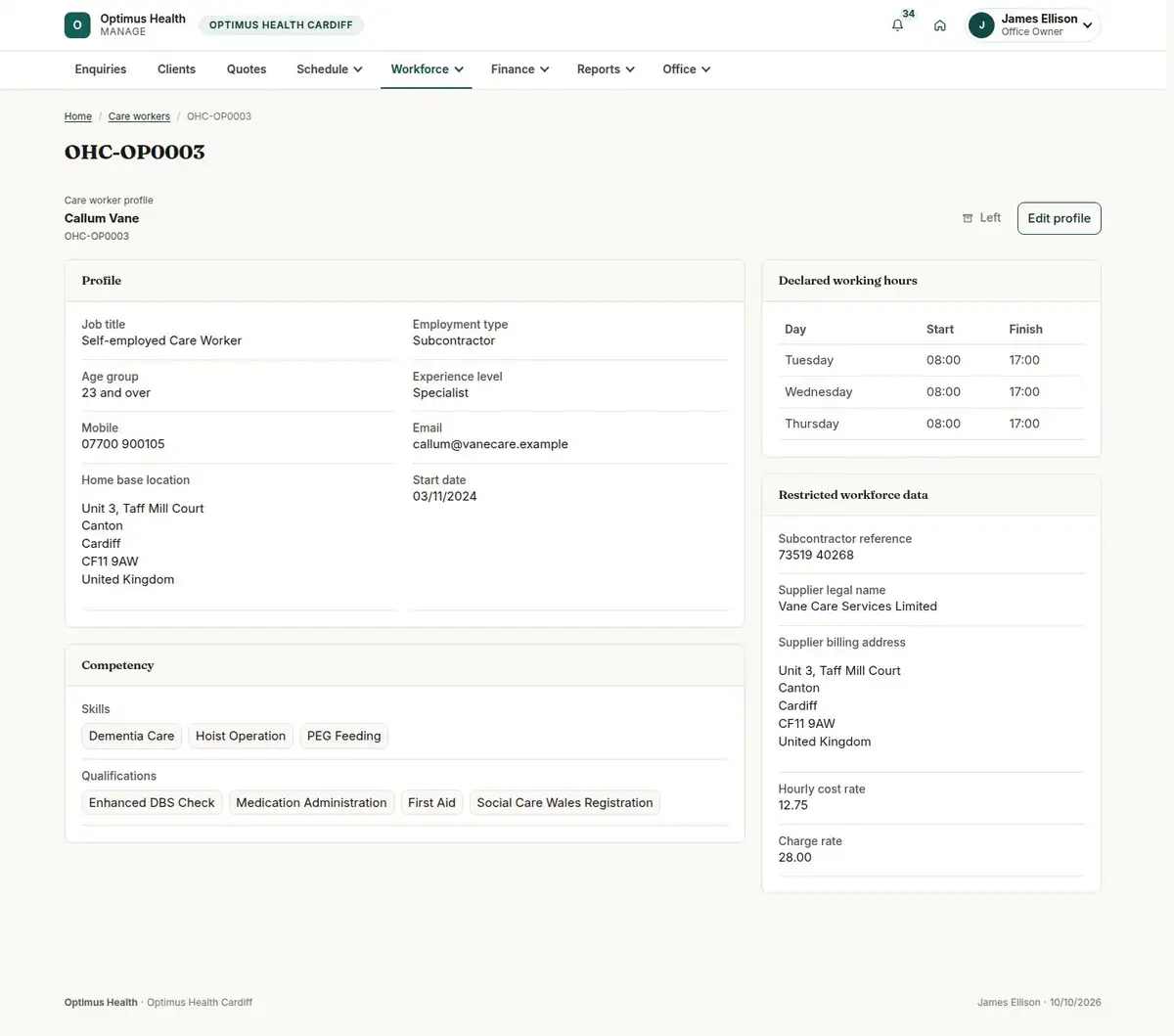The width and height of the screenshot is (1174, 1036).
Task: Click the Subcontractor employment type value
Action: coord(454,340)
